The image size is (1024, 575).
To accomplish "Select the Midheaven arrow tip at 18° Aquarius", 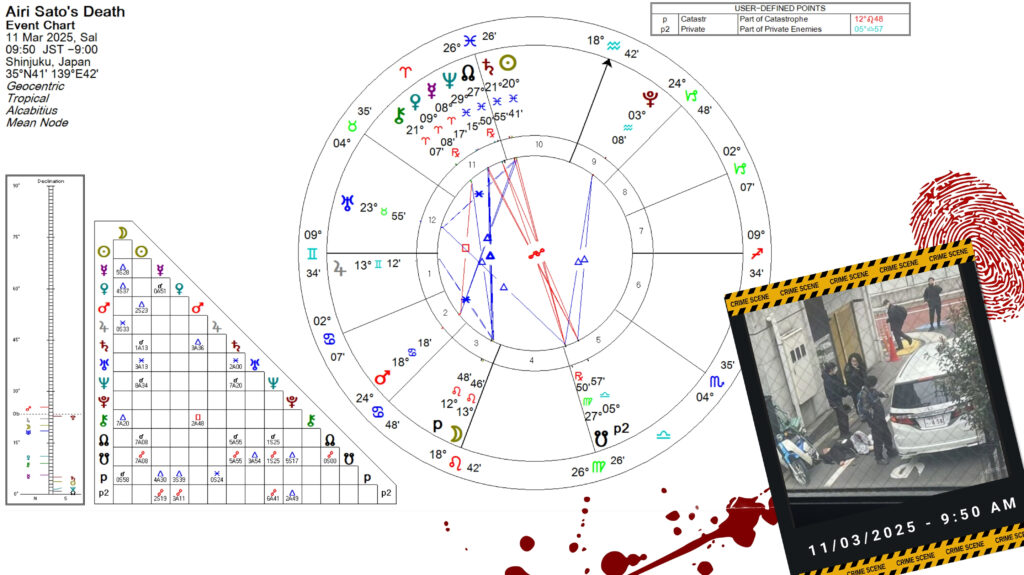I will [x=609, y=61].
